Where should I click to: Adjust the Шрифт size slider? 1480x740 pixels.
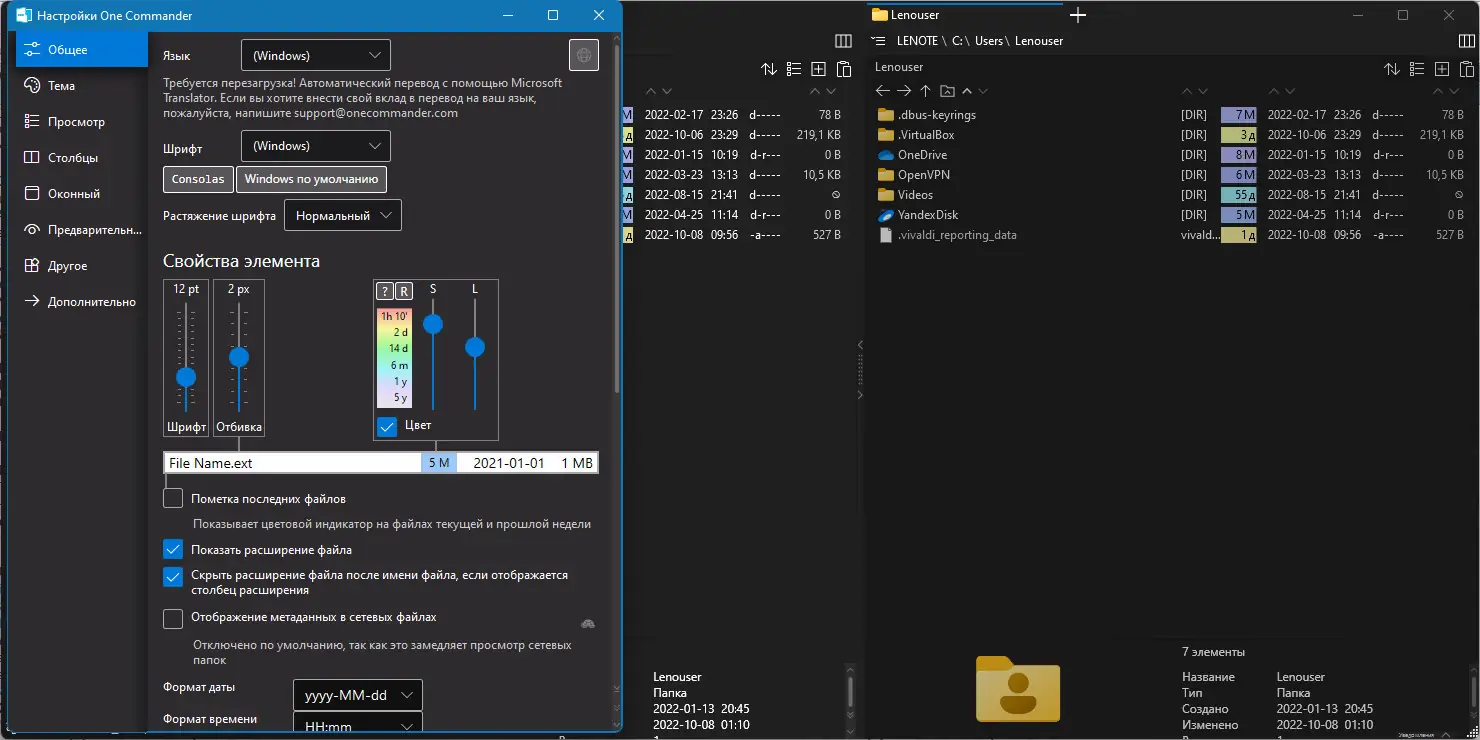(185, 378)
